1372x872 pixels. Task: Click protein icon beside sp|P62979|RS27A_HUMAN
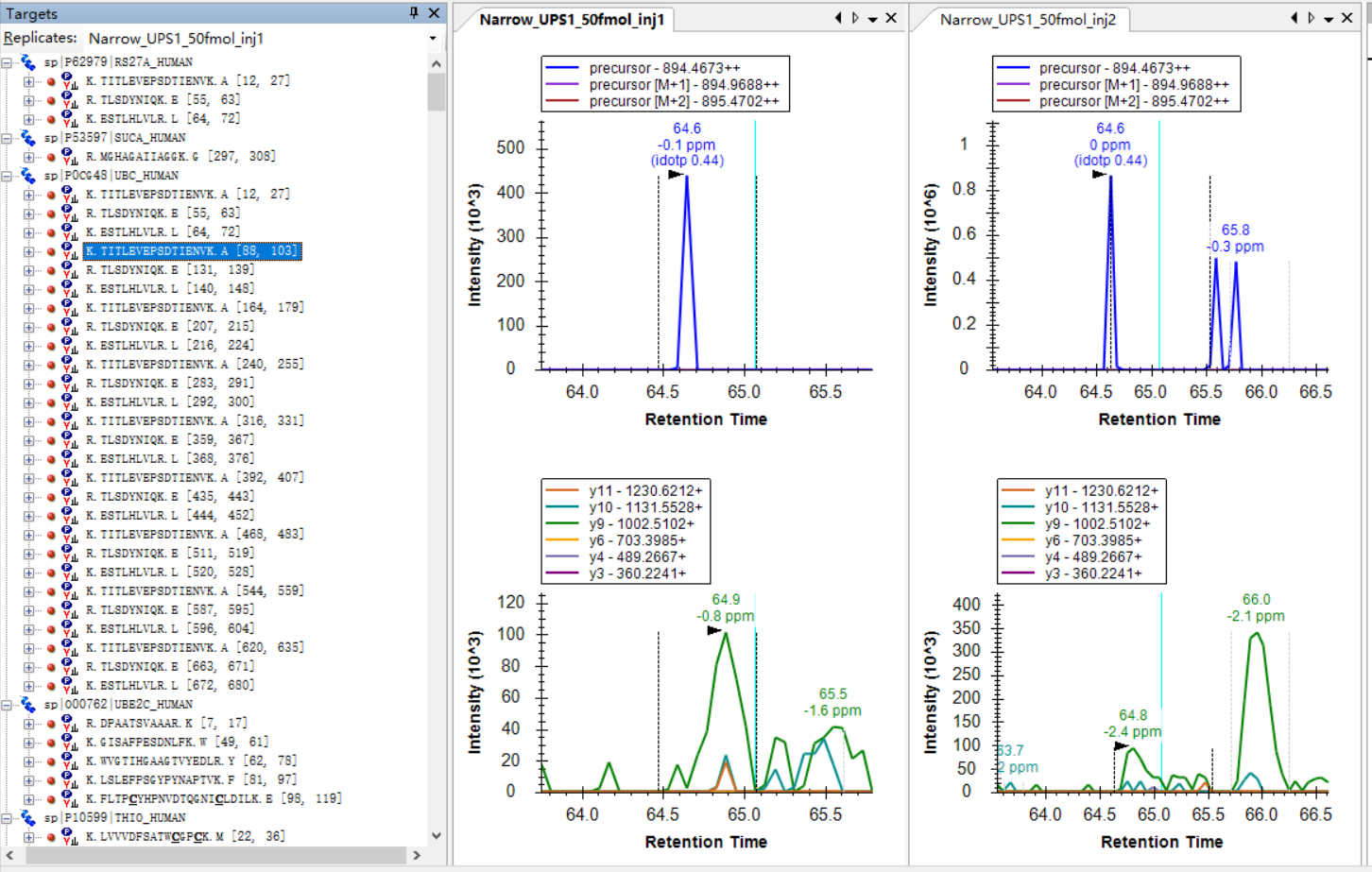28,62
